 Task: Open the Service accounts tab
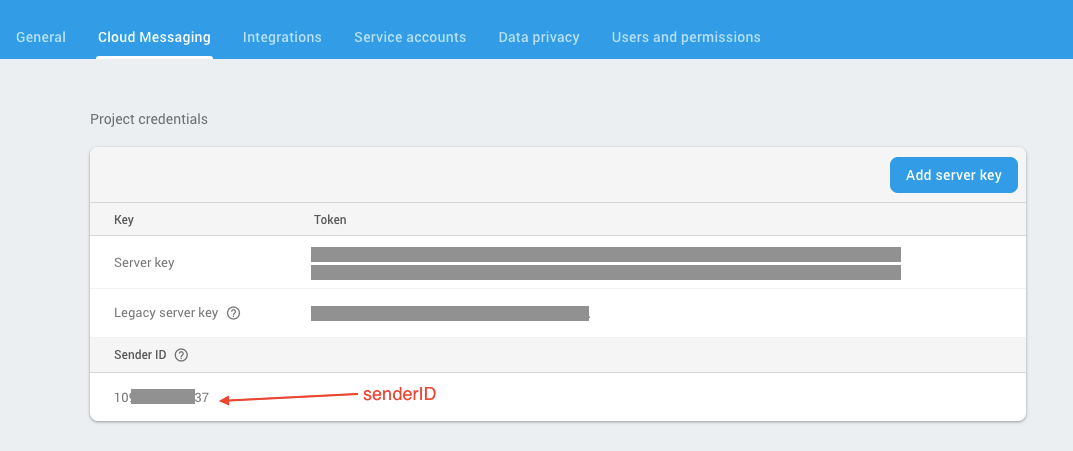coord(410,37)
